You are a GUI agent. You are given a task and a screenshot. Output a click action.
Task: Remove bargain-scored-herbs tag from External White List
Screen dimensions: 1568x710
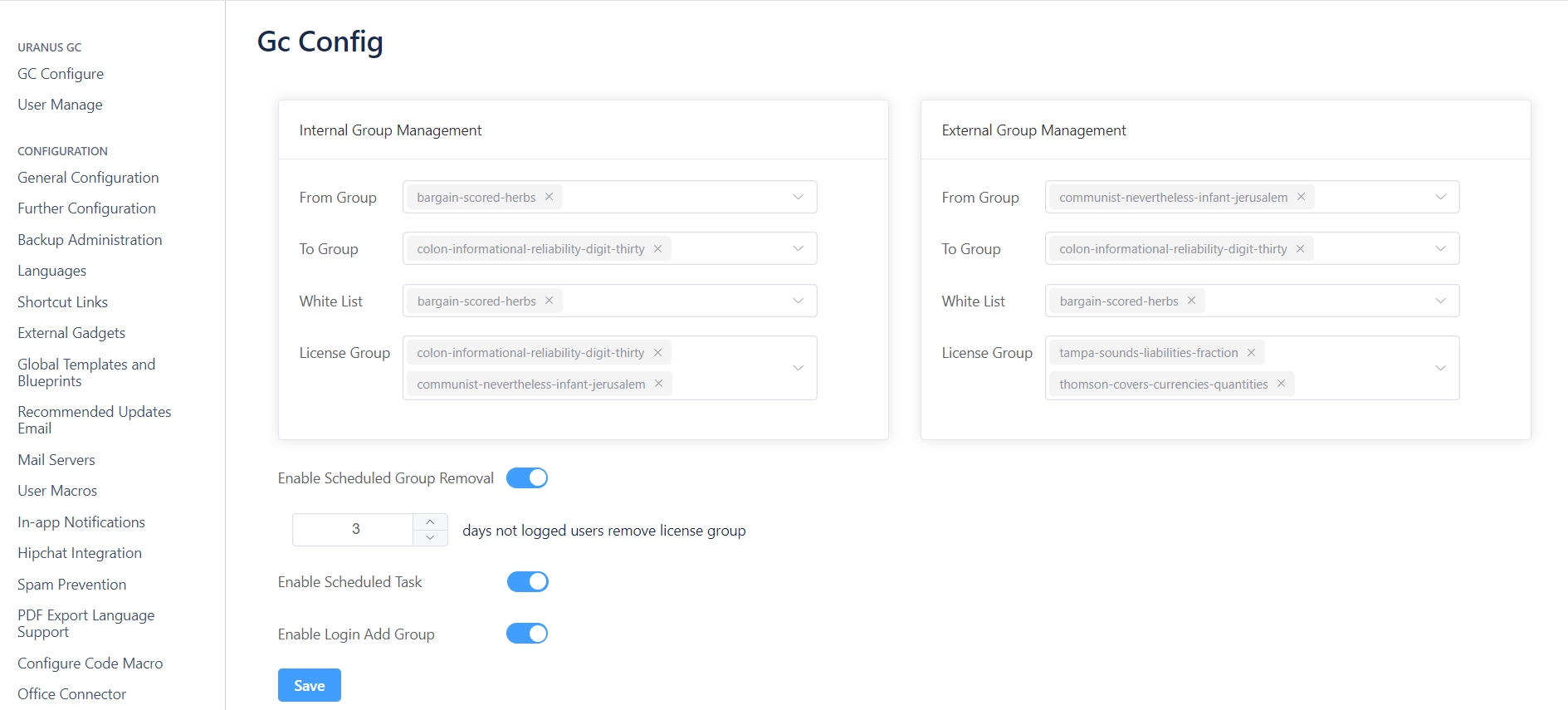click(x=1191, y=301)
